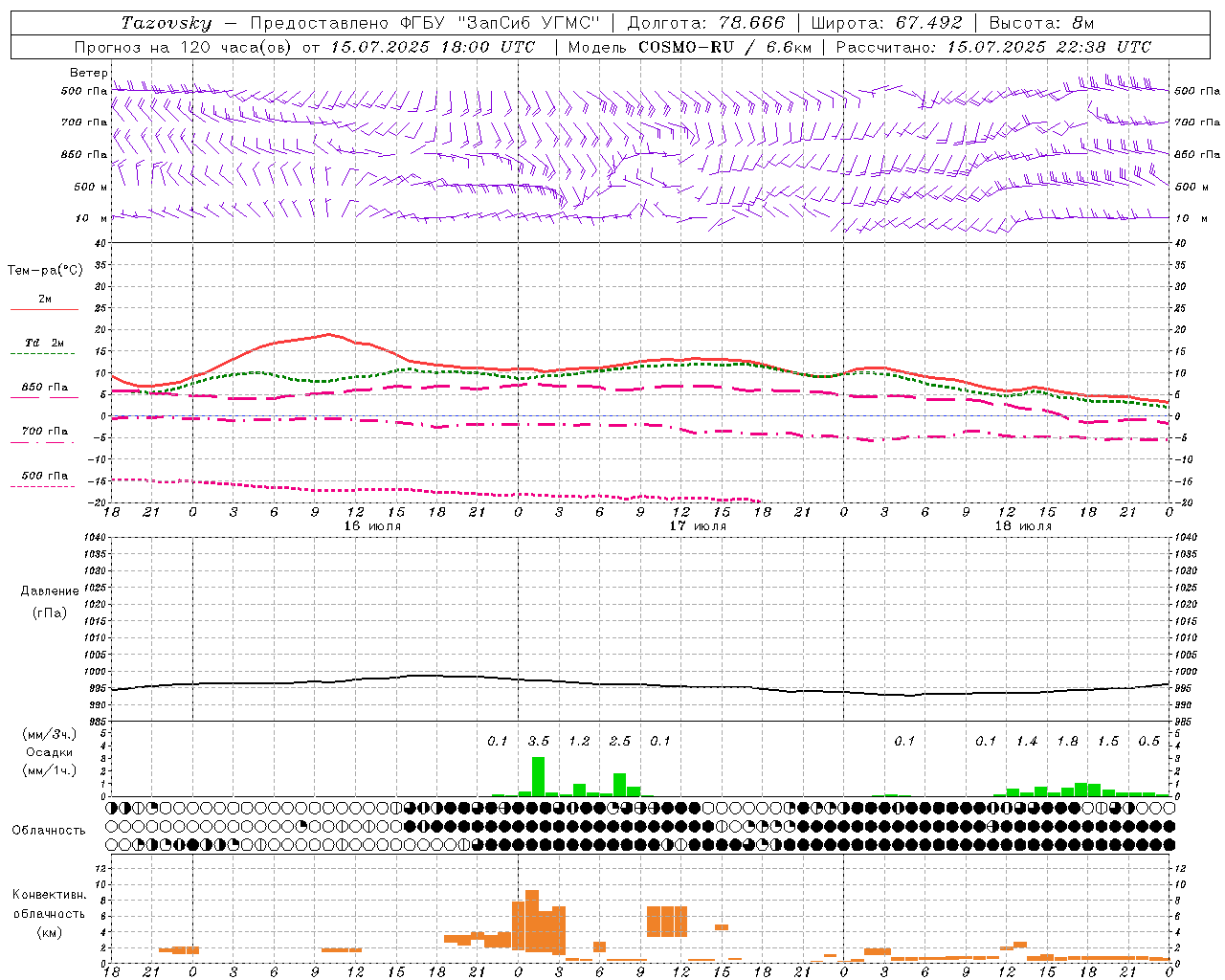
Task: Click the 16 июля date label
Action: tap(372, 525)
